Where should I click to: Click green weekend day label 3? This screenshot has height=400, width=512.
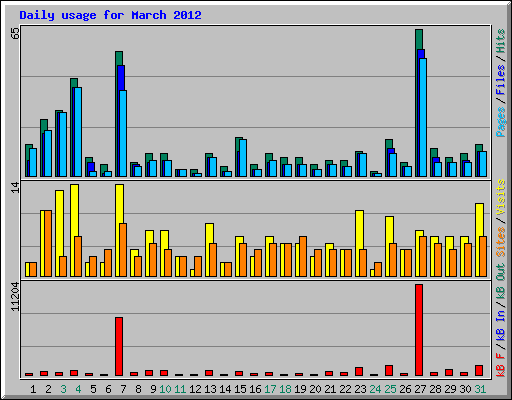point(63,389)
